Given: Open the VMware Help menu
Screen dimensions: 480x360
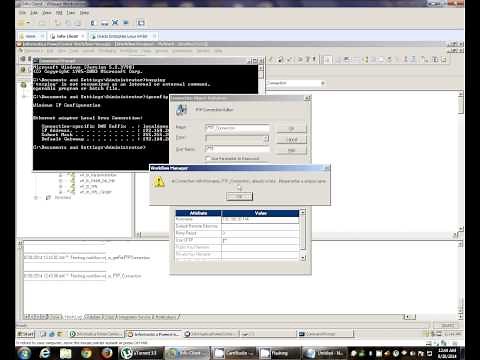Looking at the screenshot, I should [84, 13].
